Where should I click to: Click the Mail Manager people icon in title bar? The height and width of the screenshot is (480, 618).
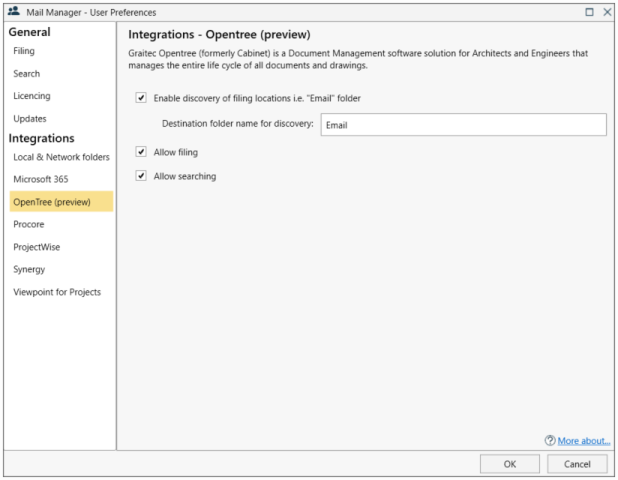pyautogui.click(x=14, y=11)
